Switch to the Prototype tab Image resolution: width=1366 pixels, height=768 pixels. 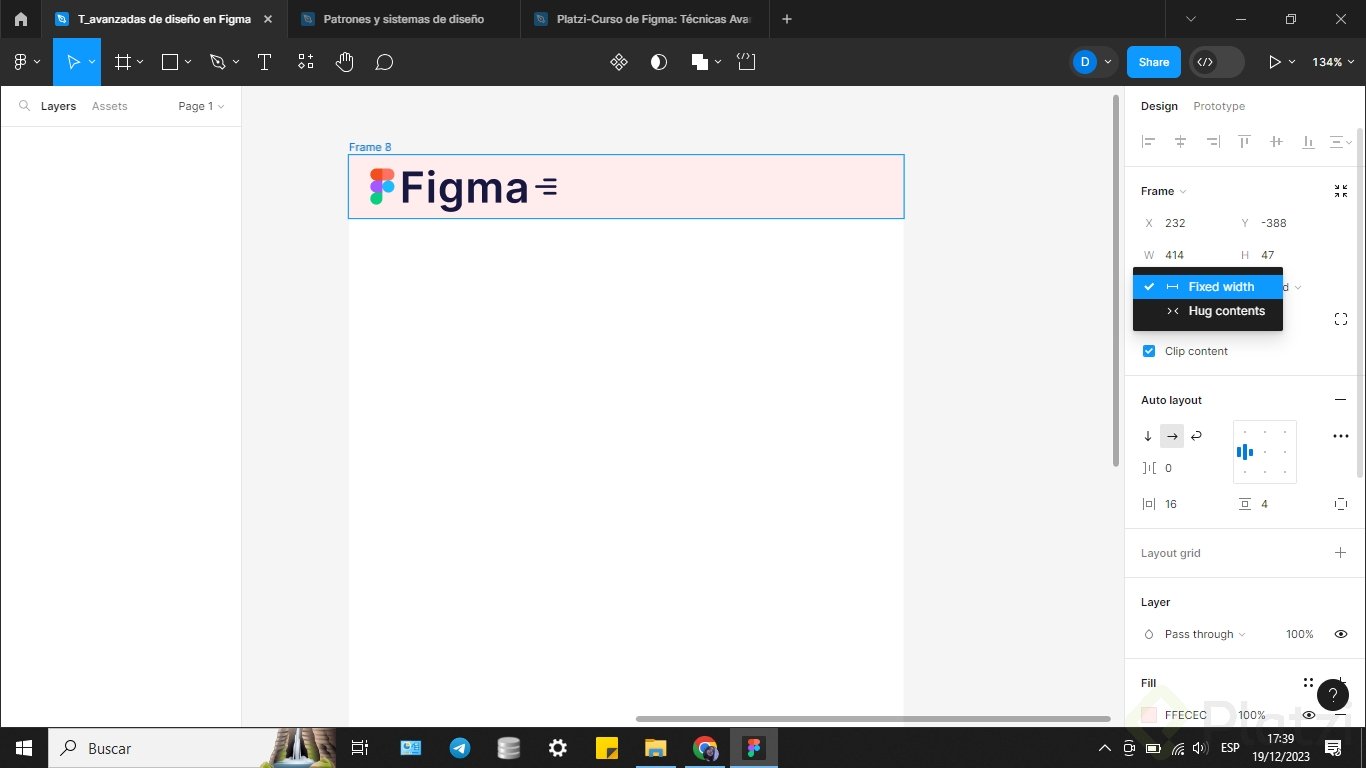click(x=1219, y=106)
